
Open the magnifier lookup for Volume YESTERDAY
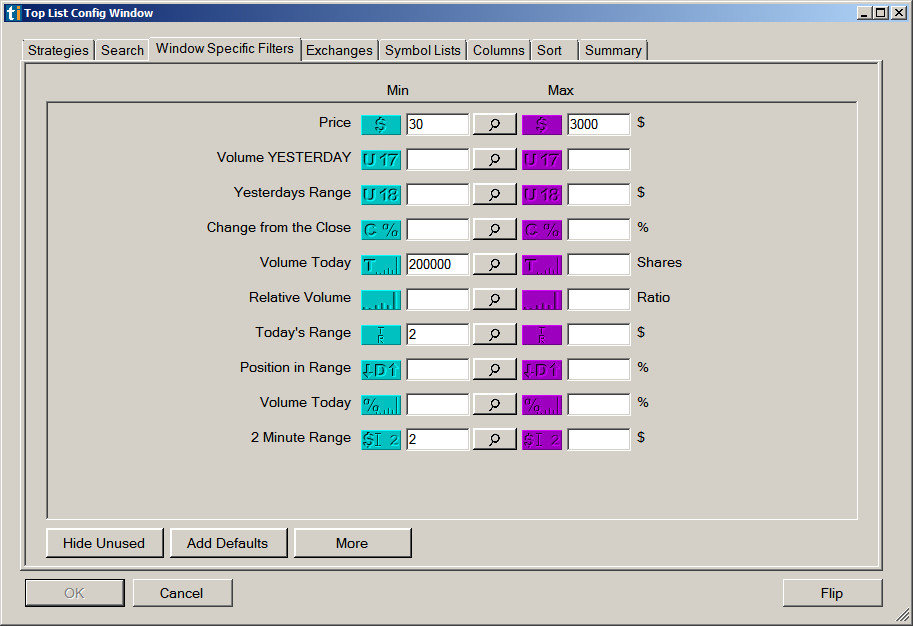(494, 159)
